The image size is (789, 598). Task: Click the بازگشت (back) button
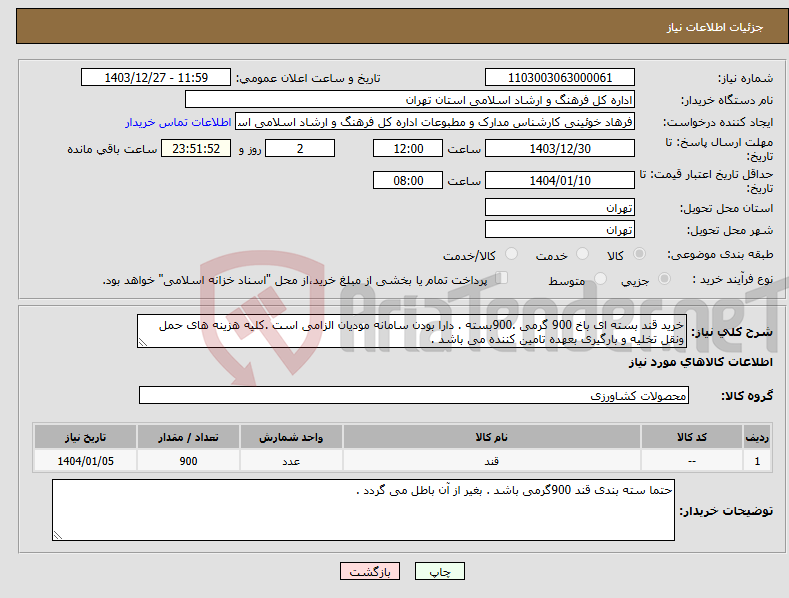(x=370, y=571)
